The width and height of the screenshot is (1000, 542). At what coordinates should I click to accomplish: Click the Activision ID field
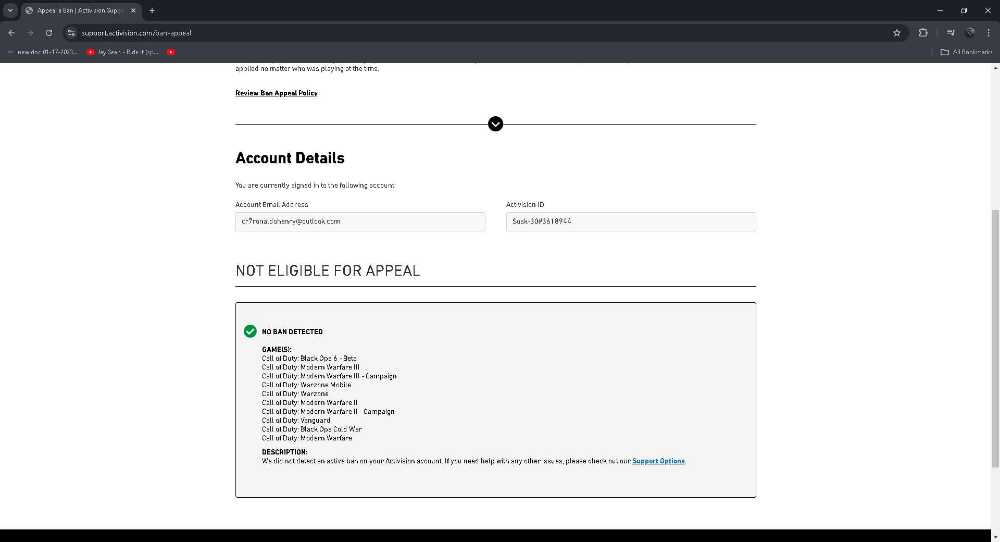[631, 221]
